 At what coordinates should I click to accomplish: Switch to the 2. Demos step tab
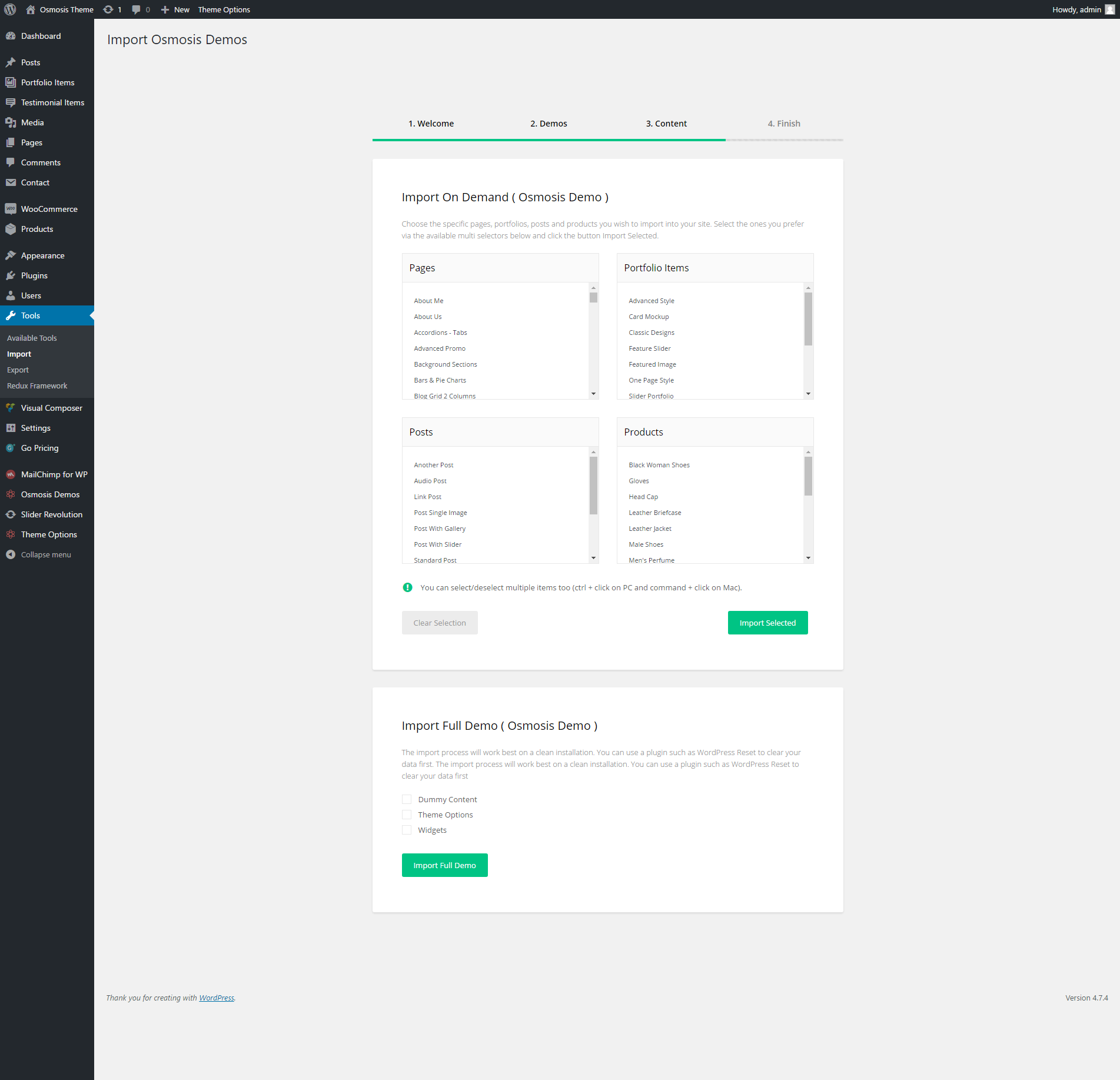pyautogui.click(x=549, y=124)
